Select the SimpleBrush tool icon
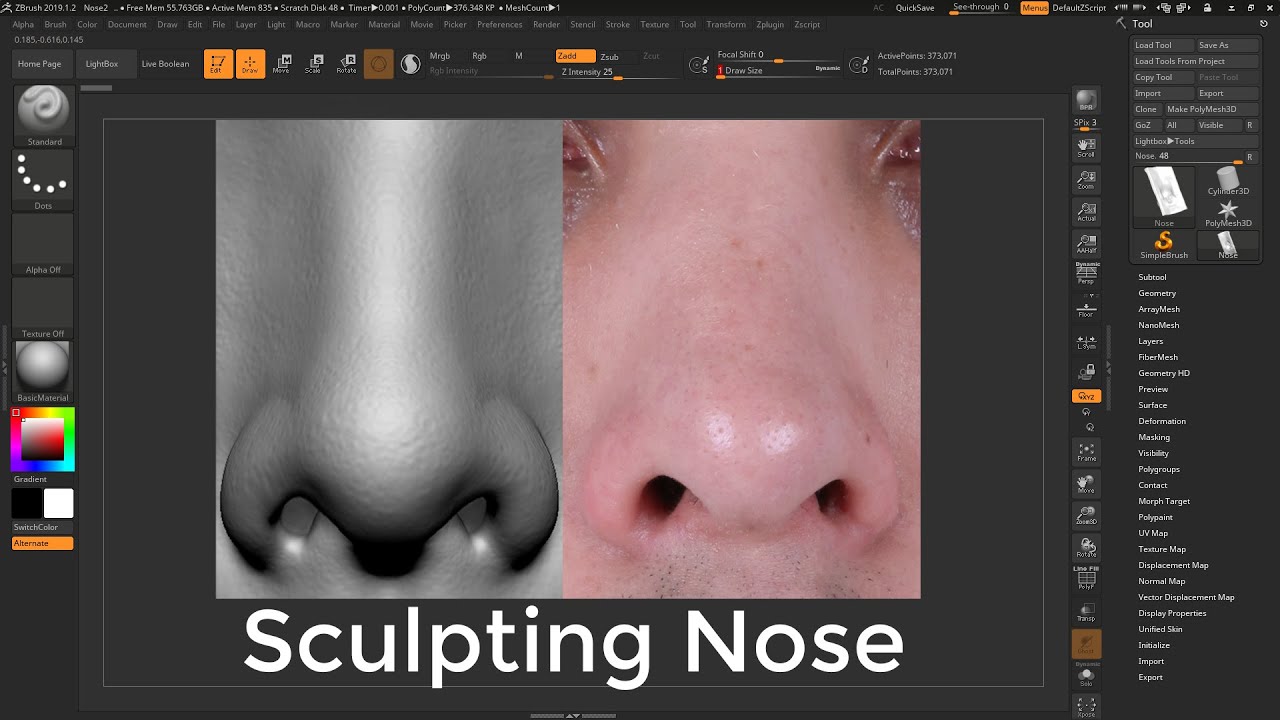1280x720 pixels. point(1164,245)
